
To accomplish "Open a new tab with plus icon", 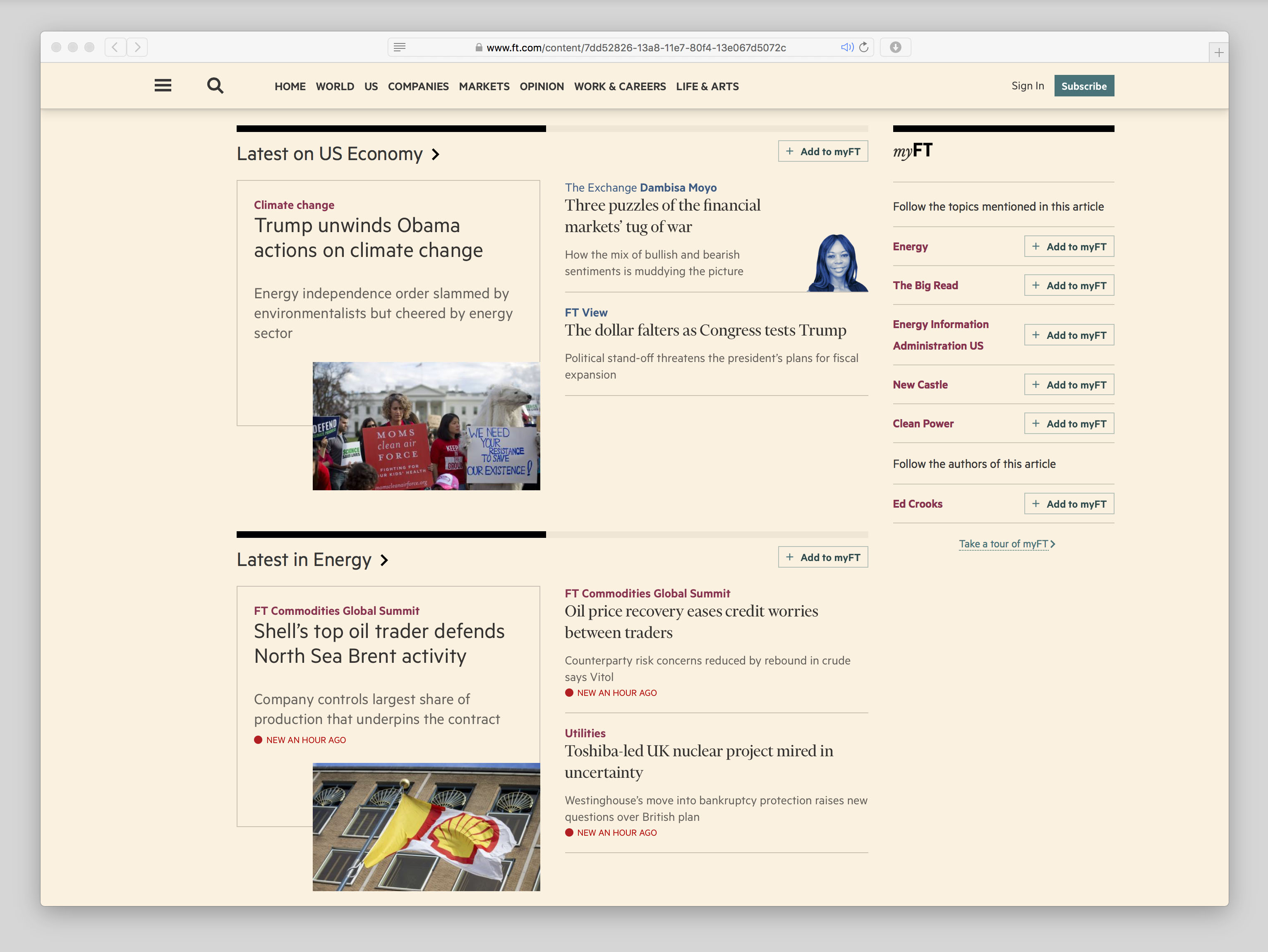I will tap(1219, 53).
